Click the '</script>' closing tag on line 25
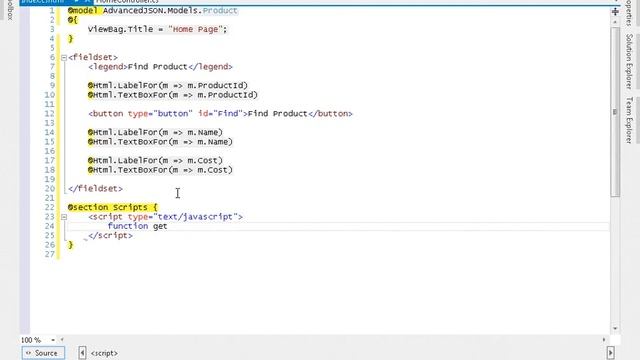Screen dimensions: 640x360 click(x=110, y=236)
